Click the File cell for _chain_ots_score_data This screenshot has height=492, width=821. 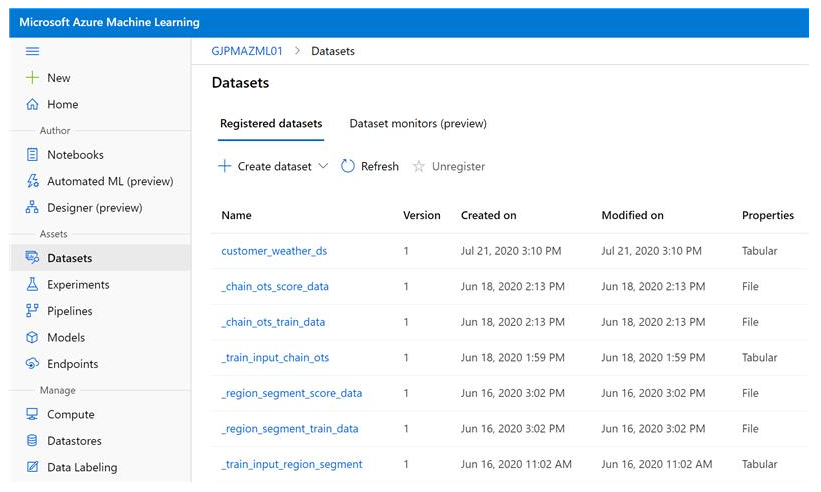[750, 286]
